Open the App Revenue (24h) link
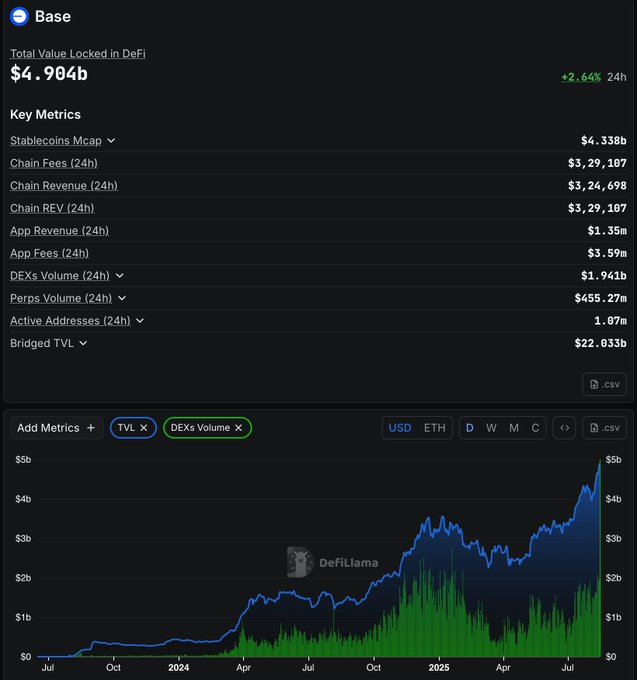Screen dimensions: 637x680 coord(59,231)
